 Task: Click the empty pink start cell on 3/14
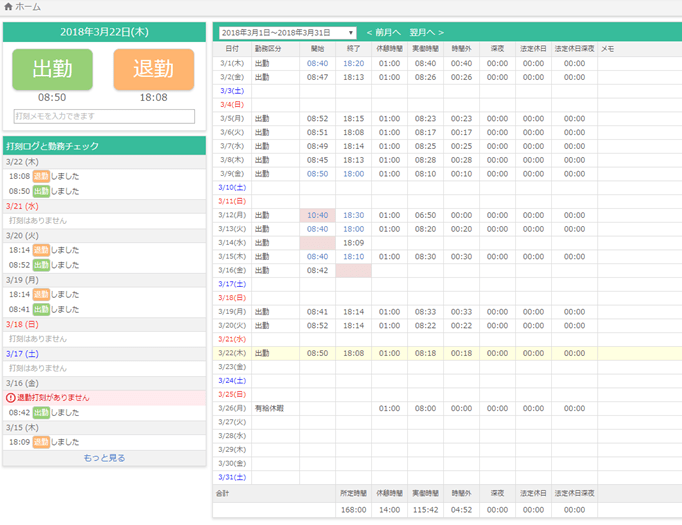click(x=317, y=243)
